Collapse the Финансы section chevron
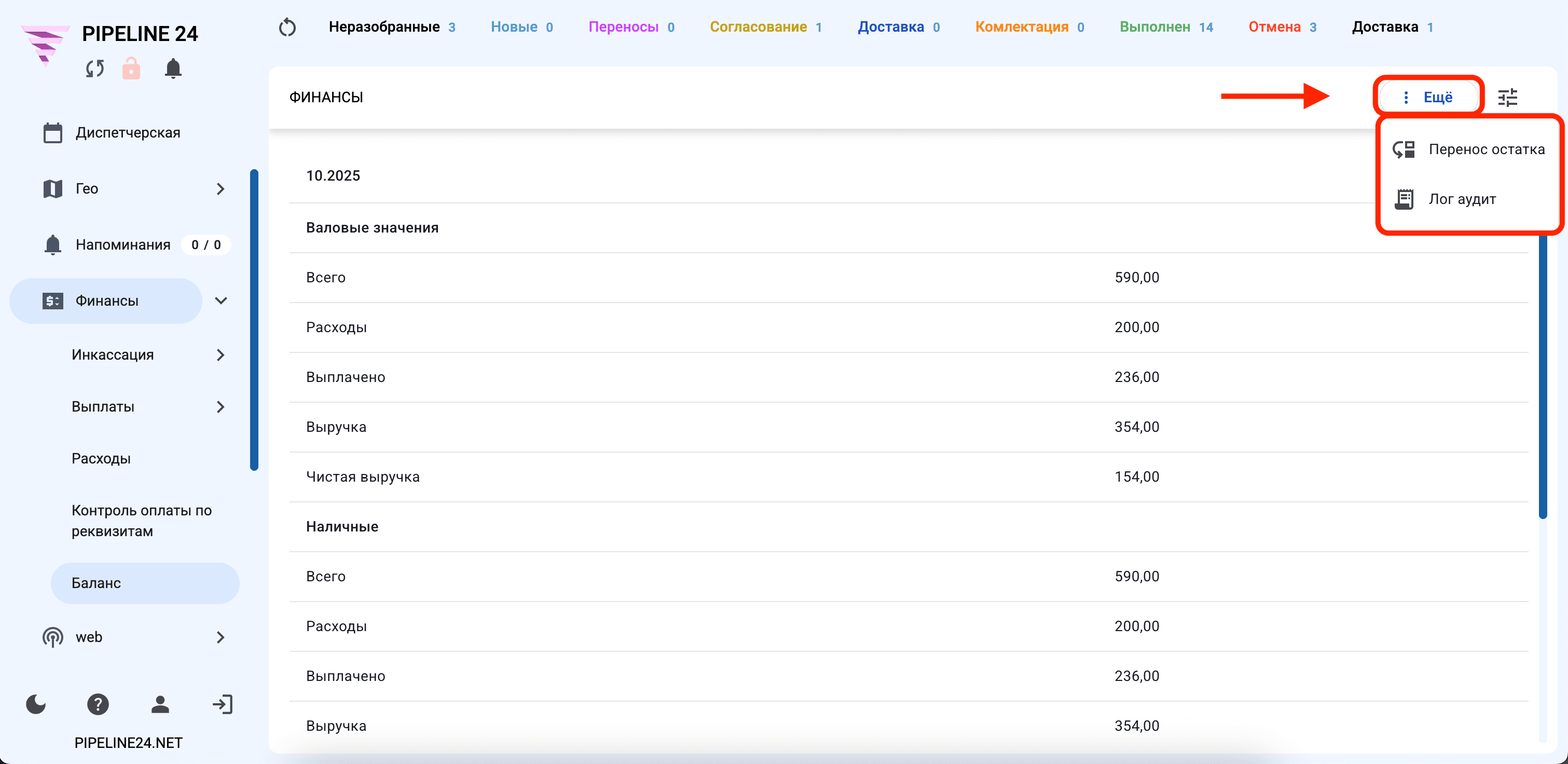The height and width of the screenshot is (764, 1568). [x=221, y=301]
